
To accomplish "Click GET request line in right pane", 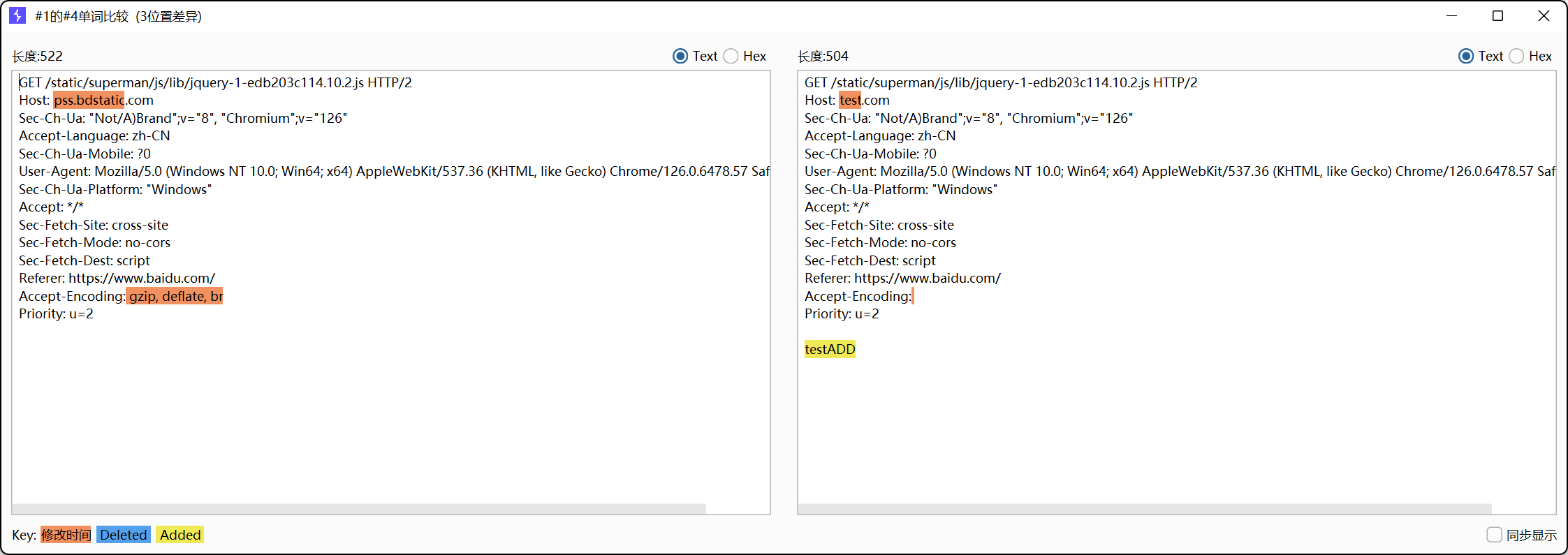I will (x=1001, y=82).
